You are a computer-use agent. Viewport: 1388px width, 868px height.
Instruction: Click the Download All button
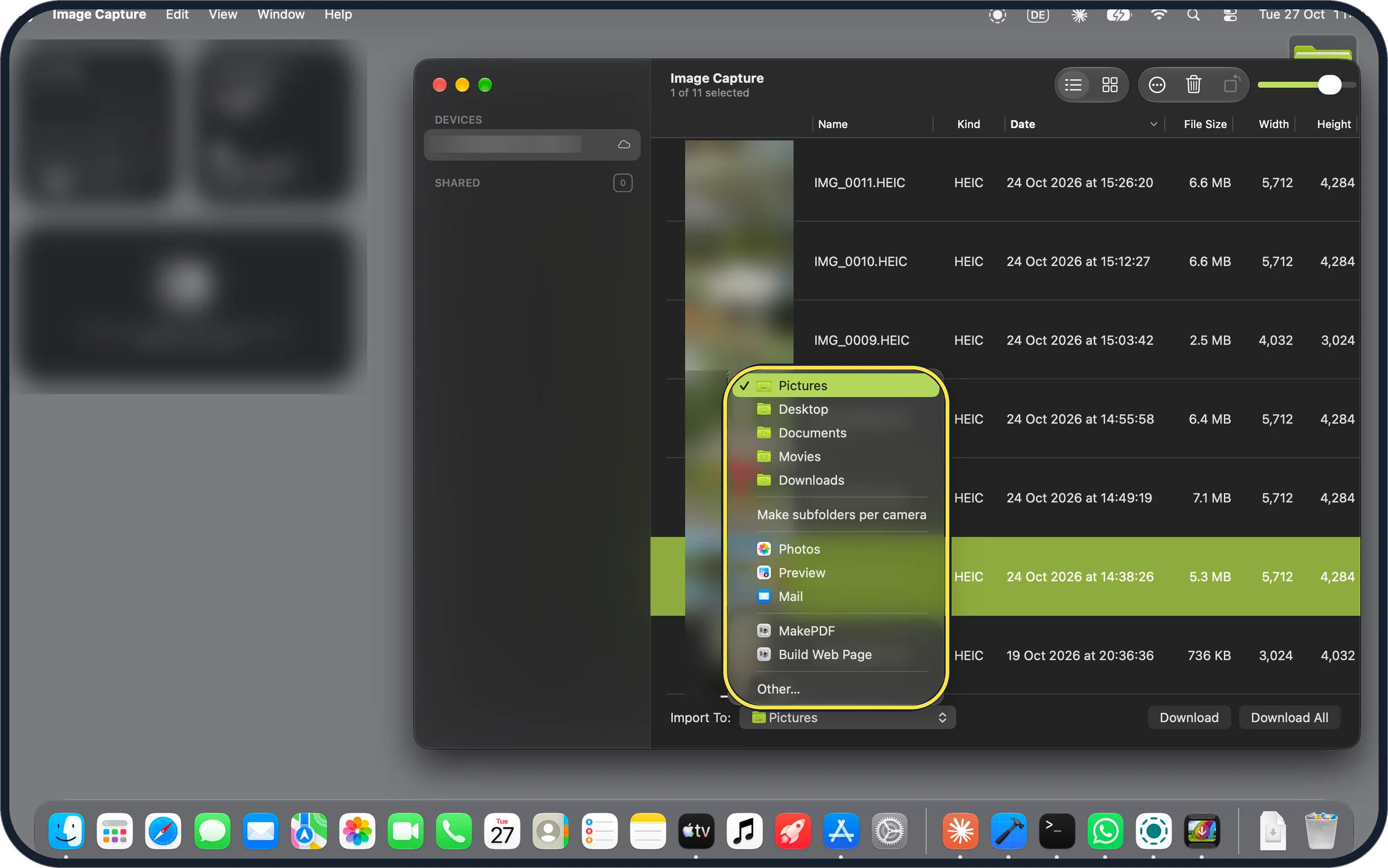1289,718
